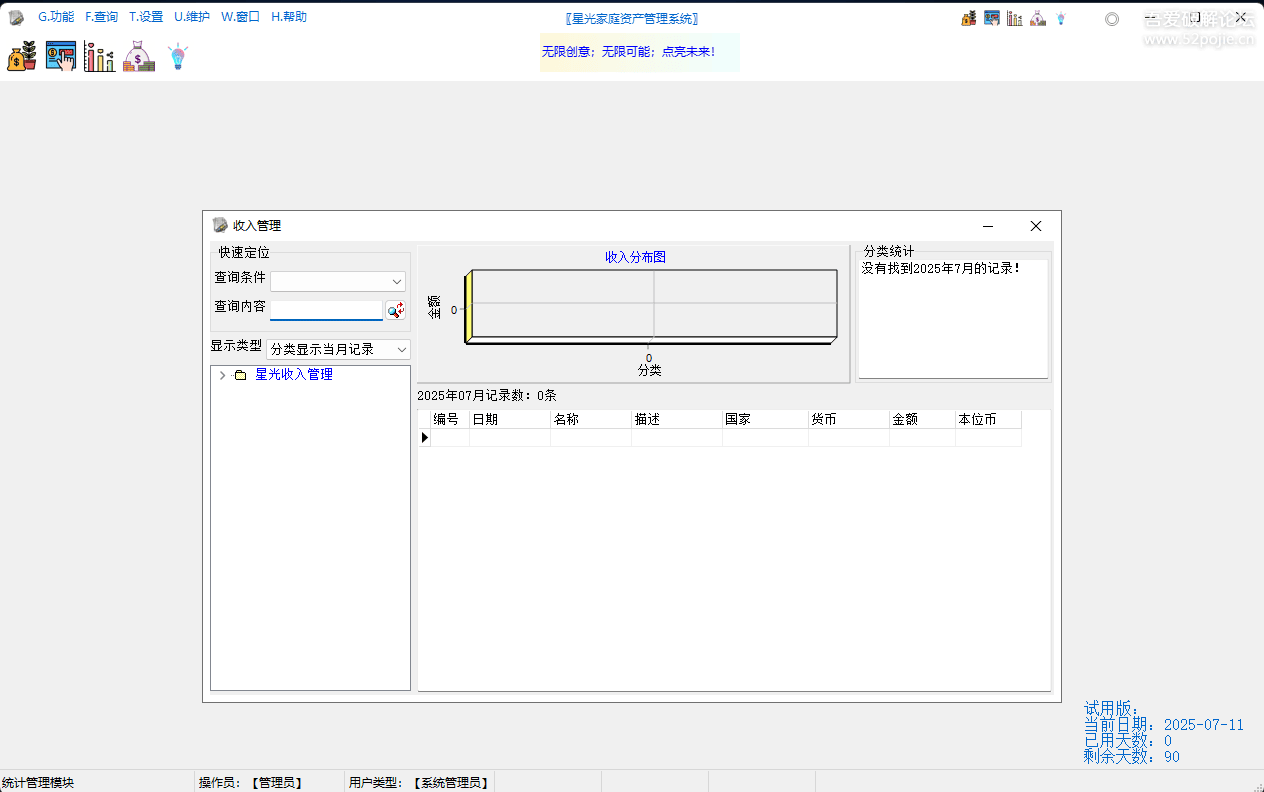Click the 本位币 column header
1264x792 pixels.
(989, 419)
